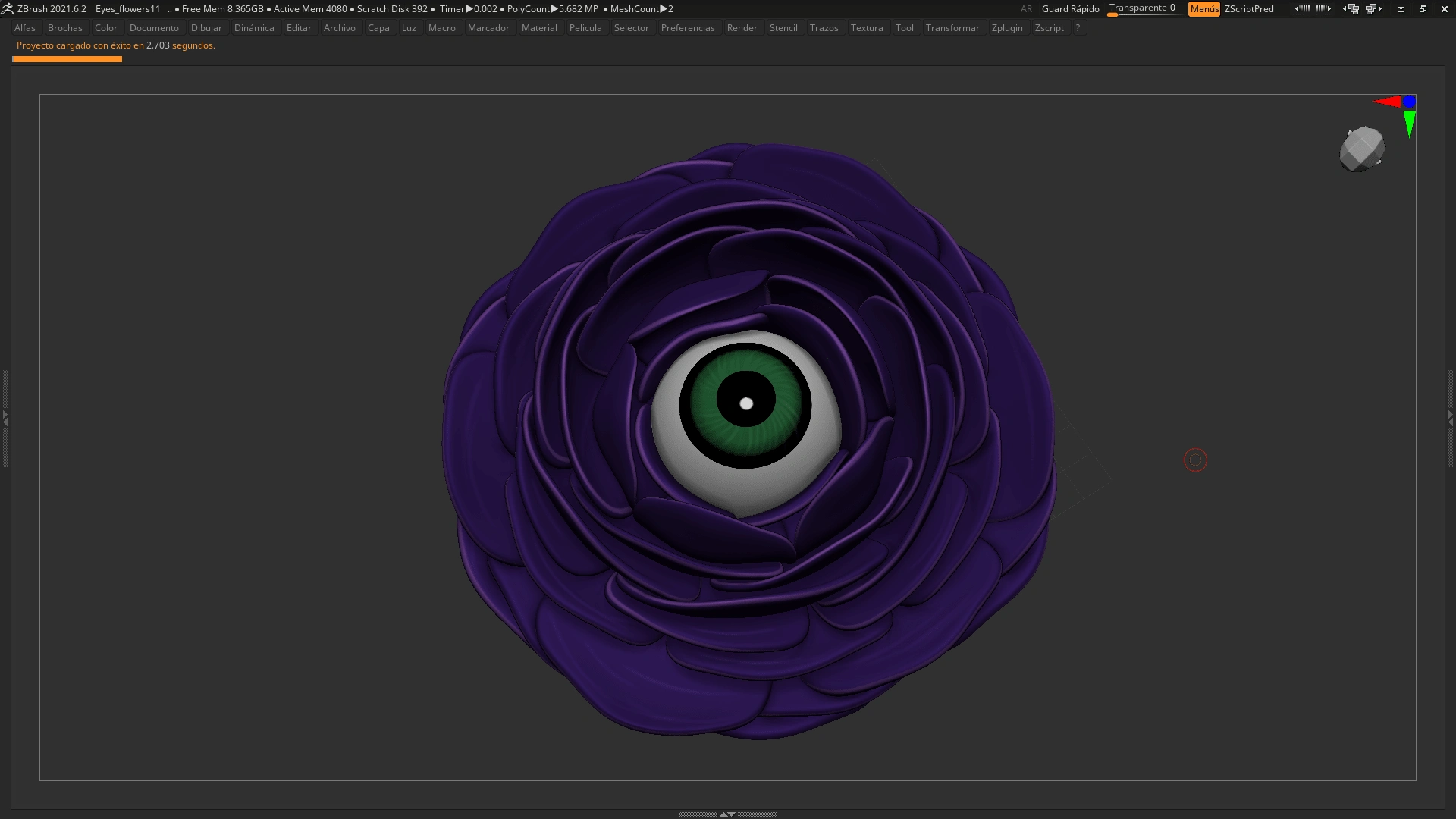Click the grey camera view head gizmo
1456x819 pixels.
pyautogui.click(x=1362, y=149)
